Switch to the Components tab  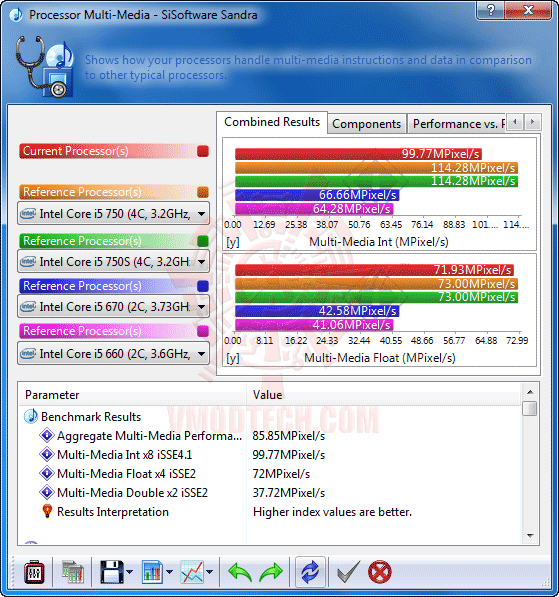pos(367,124)
